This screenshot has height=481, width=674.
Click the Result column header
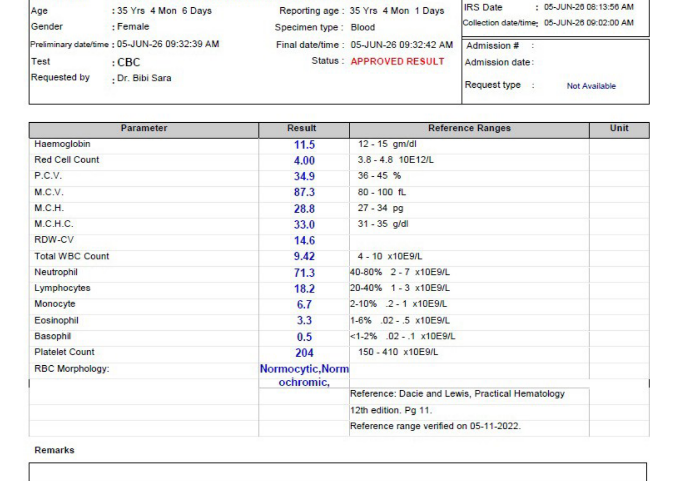click(301, 128)
